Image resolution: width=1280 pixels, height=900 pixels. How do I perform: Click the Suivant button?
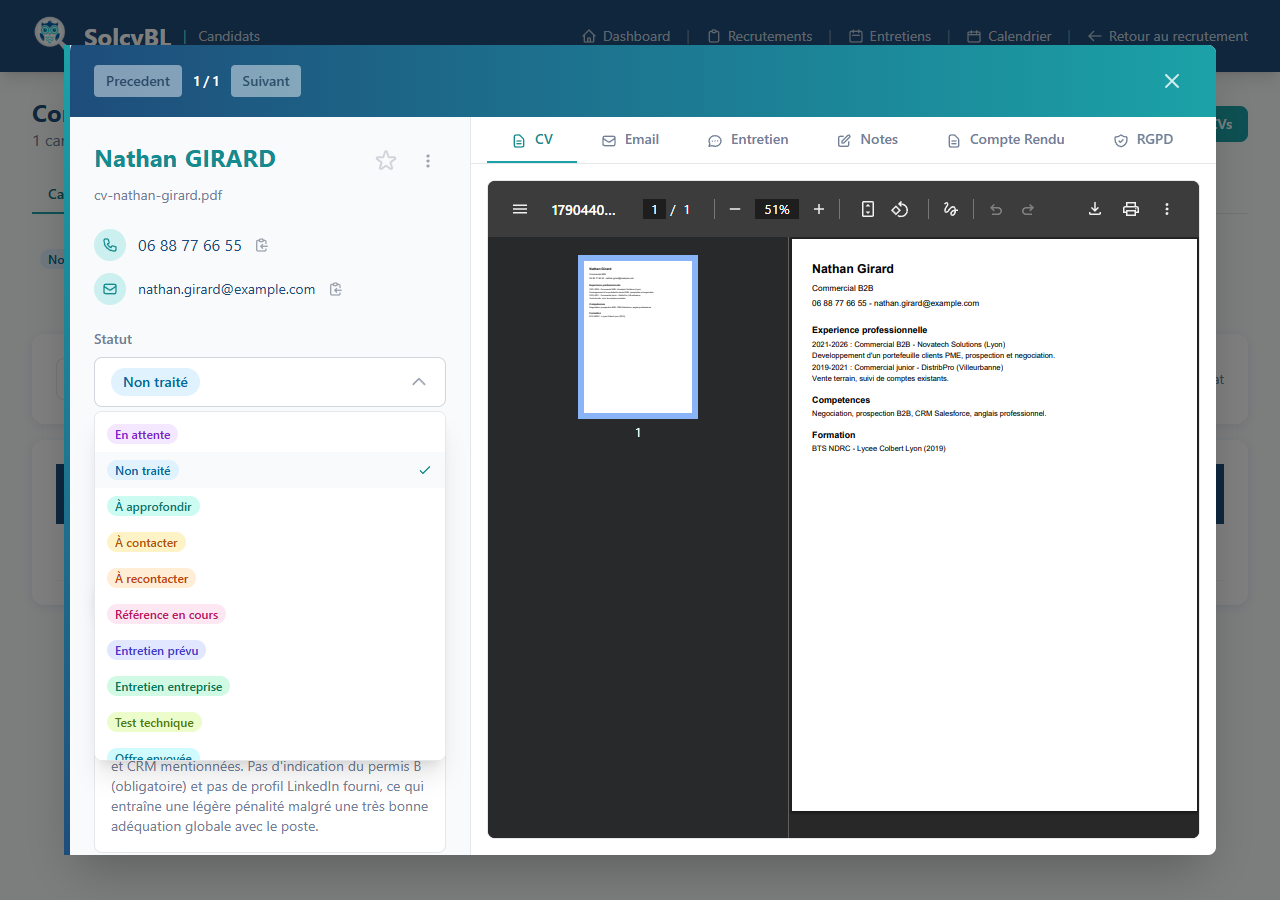tap(266, 81)
